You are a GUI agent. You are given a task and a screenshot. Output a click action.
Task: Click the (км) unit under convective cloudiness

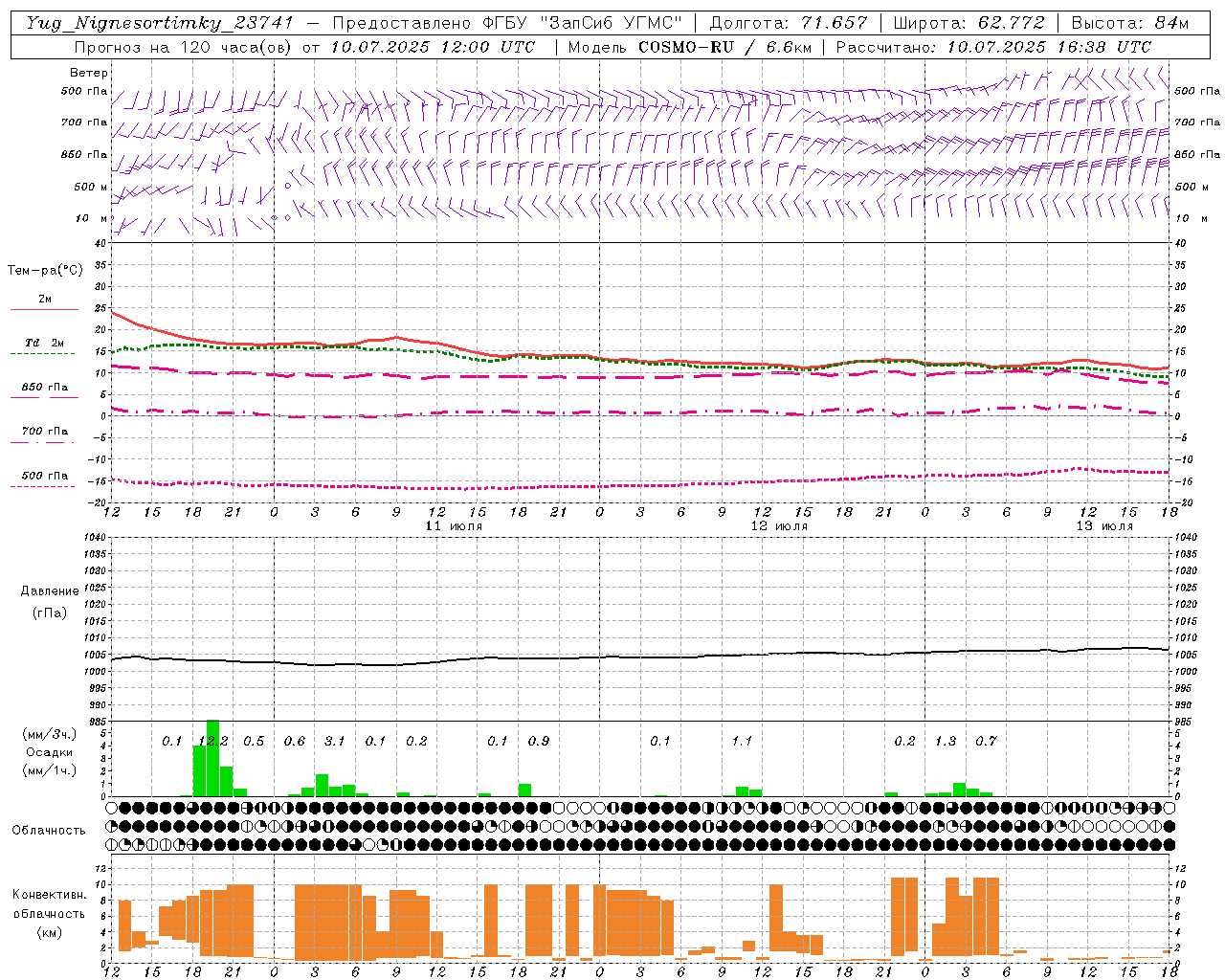click(49, 932)
